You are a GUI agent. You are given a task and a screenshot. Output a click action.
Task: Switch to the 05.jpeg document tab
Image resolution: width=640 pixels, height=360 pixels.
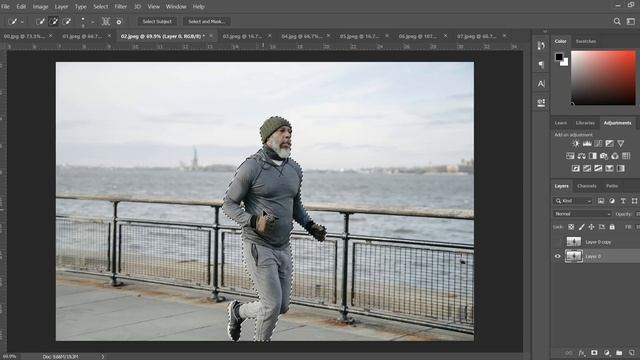tap(360, 36)
